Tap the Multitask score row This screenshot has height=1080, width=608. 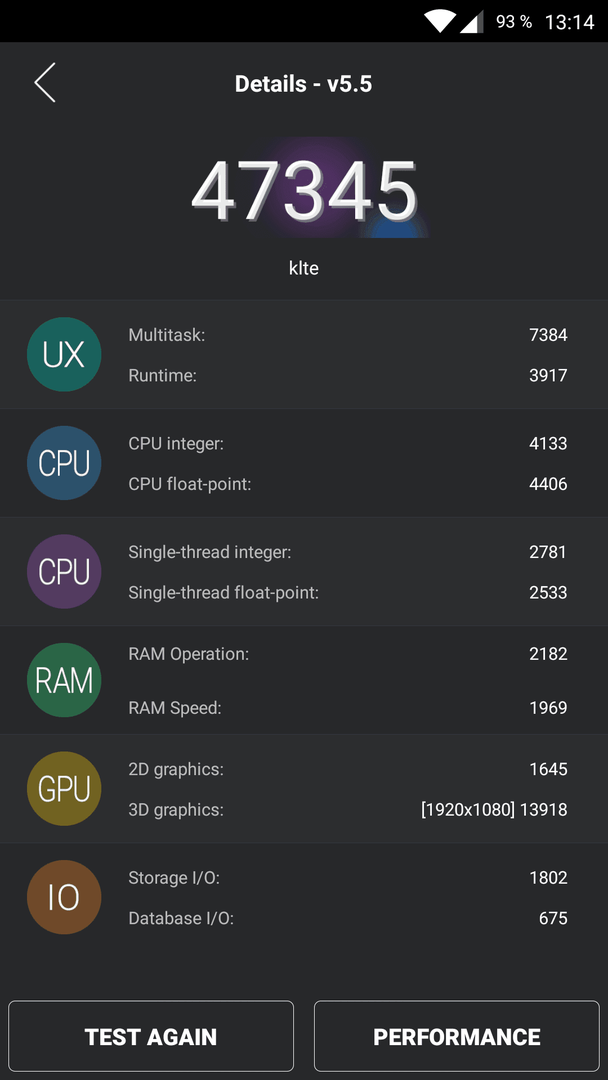tap(348, 335)
